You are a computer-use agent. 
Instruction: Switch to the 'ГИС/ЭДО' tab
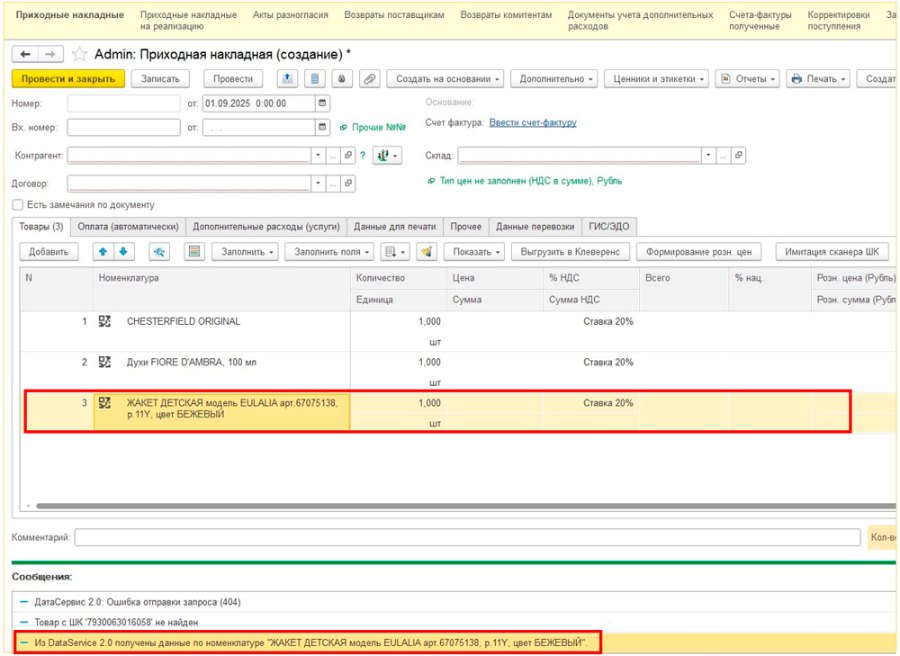click(x=609, y=227)
